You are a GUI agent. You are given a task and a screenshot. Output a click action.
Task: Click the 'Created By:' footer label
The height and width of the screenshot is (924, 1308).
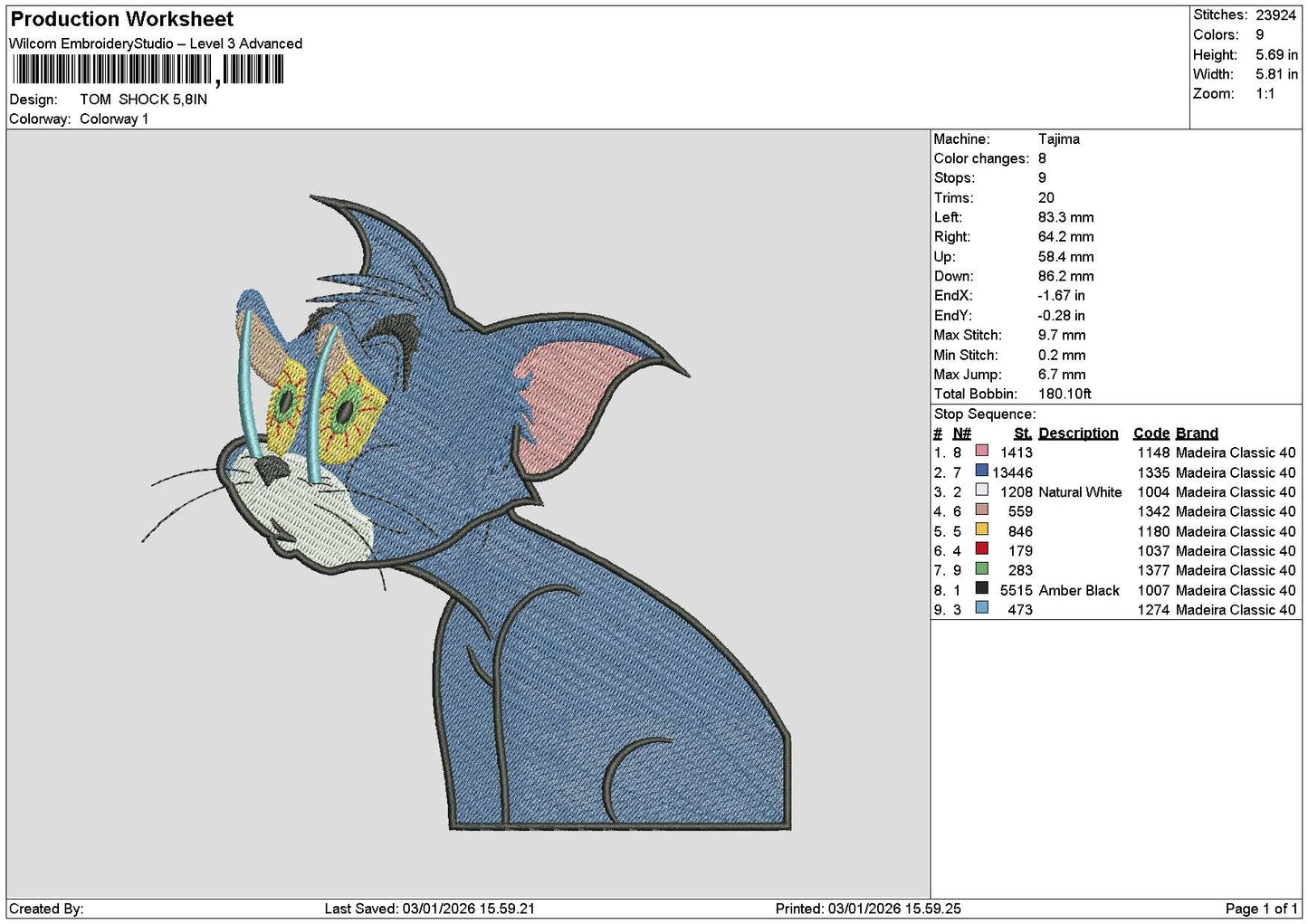pyautogui.click(x=46, y=910)
